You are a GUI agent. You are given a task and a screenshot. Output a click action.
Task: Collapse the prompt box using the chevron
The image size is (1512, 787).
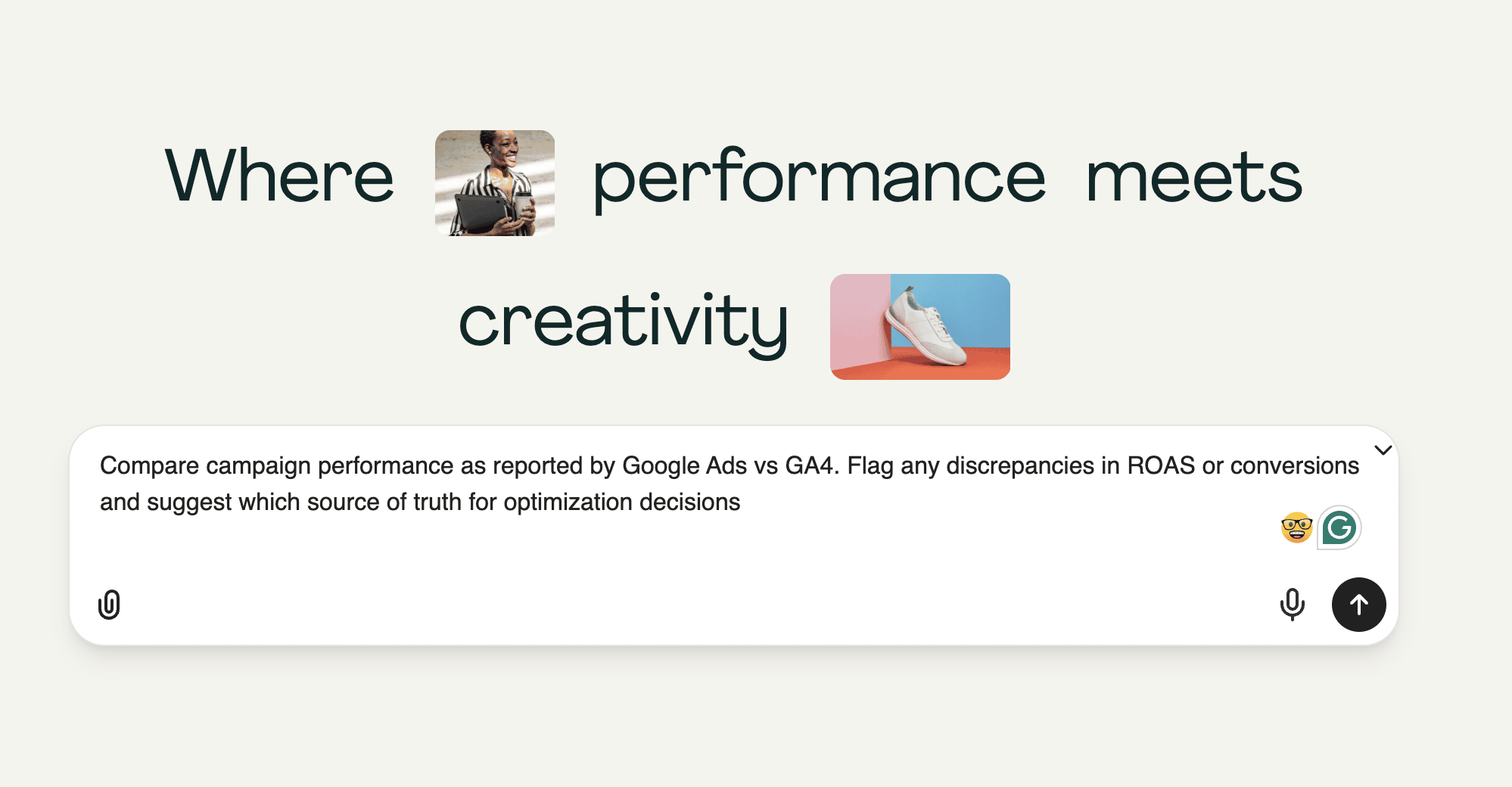pyautogui.click(x=1383, y=450)
